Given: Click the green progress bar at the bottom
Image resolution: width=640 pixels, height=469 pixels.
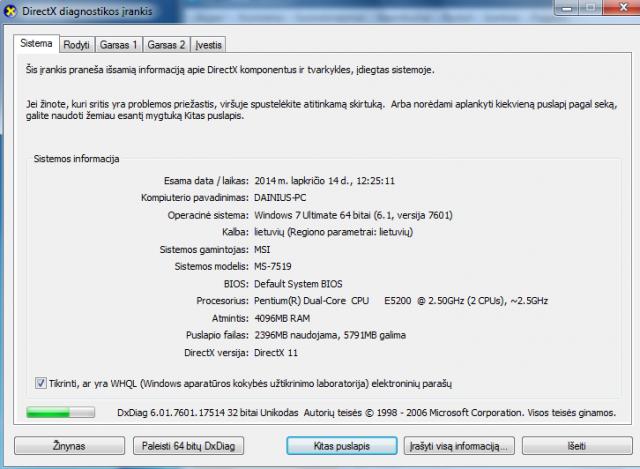Looking at the screenshot, I should pyautogui.click(x=60, y=411).
